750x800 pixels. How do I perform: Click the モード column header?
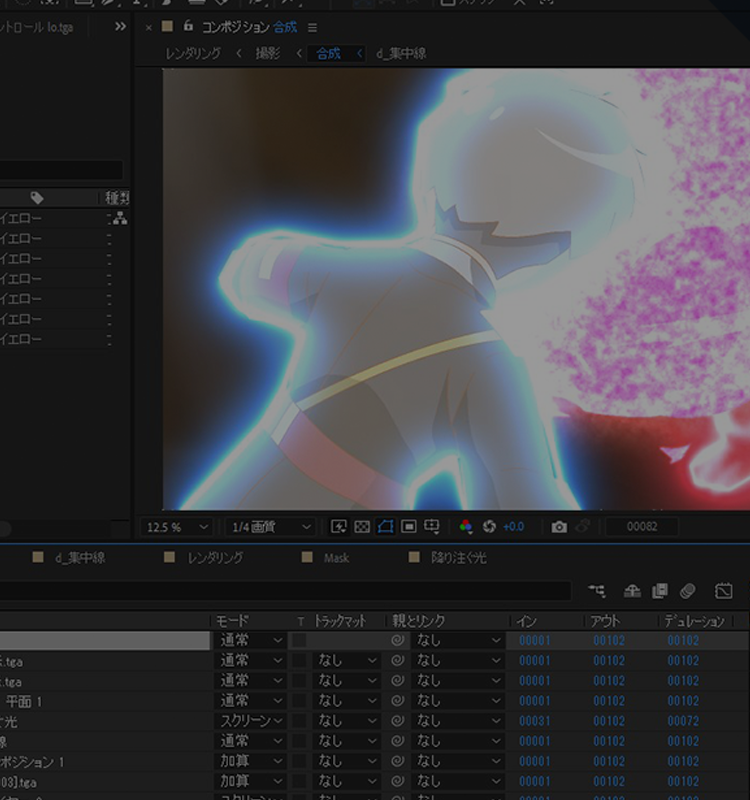[x=232, y=621]
